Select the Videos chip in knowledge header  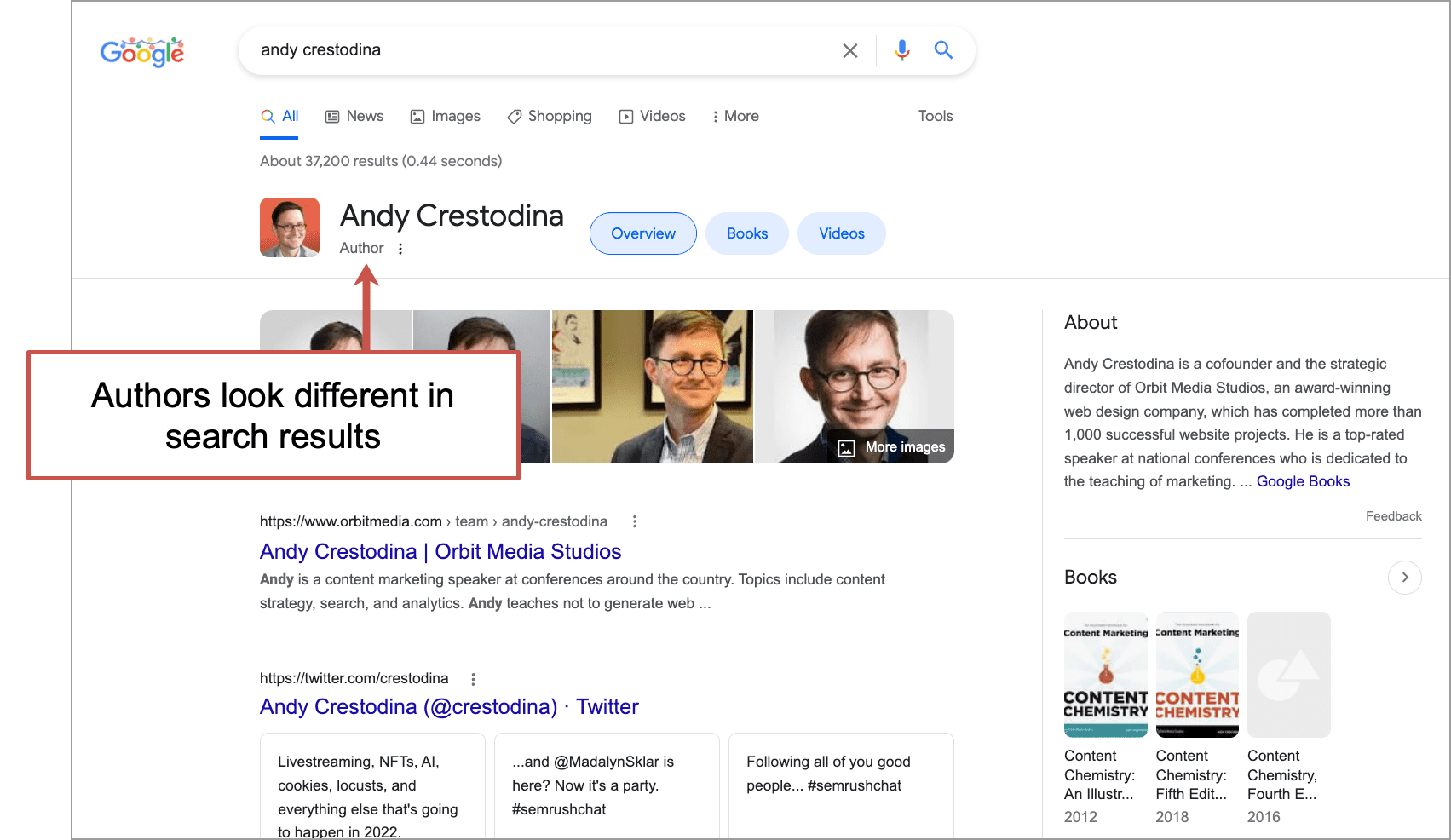[842, 233]
